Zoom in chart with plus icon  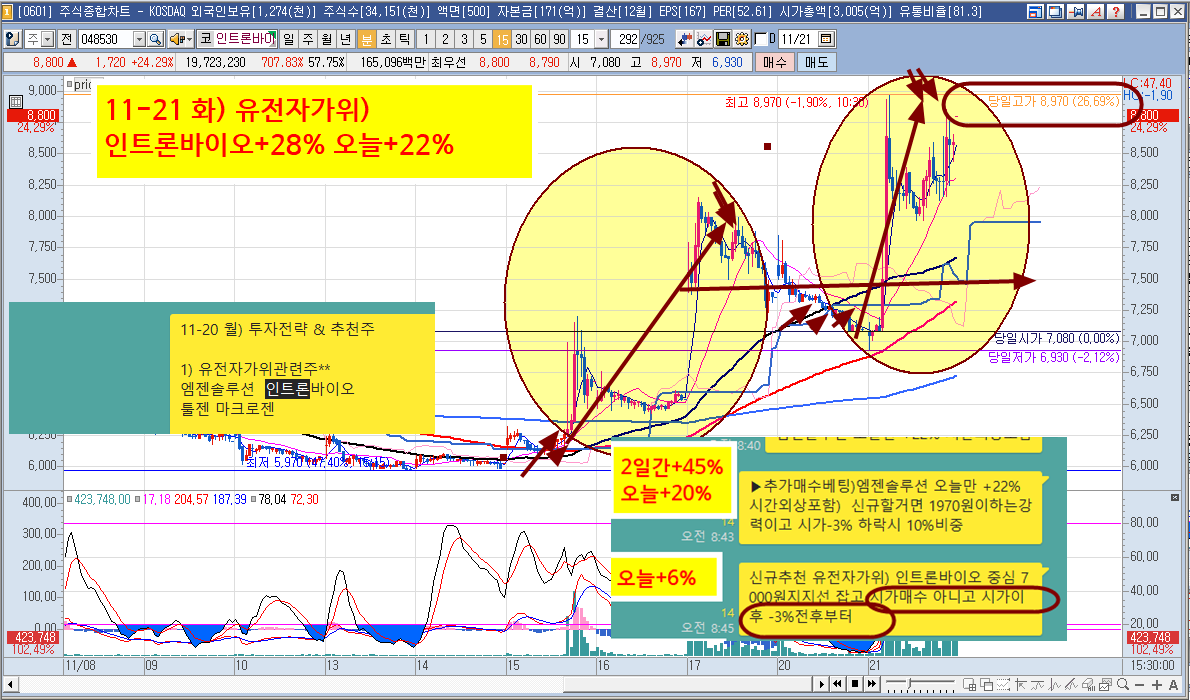coord(1156,684)
